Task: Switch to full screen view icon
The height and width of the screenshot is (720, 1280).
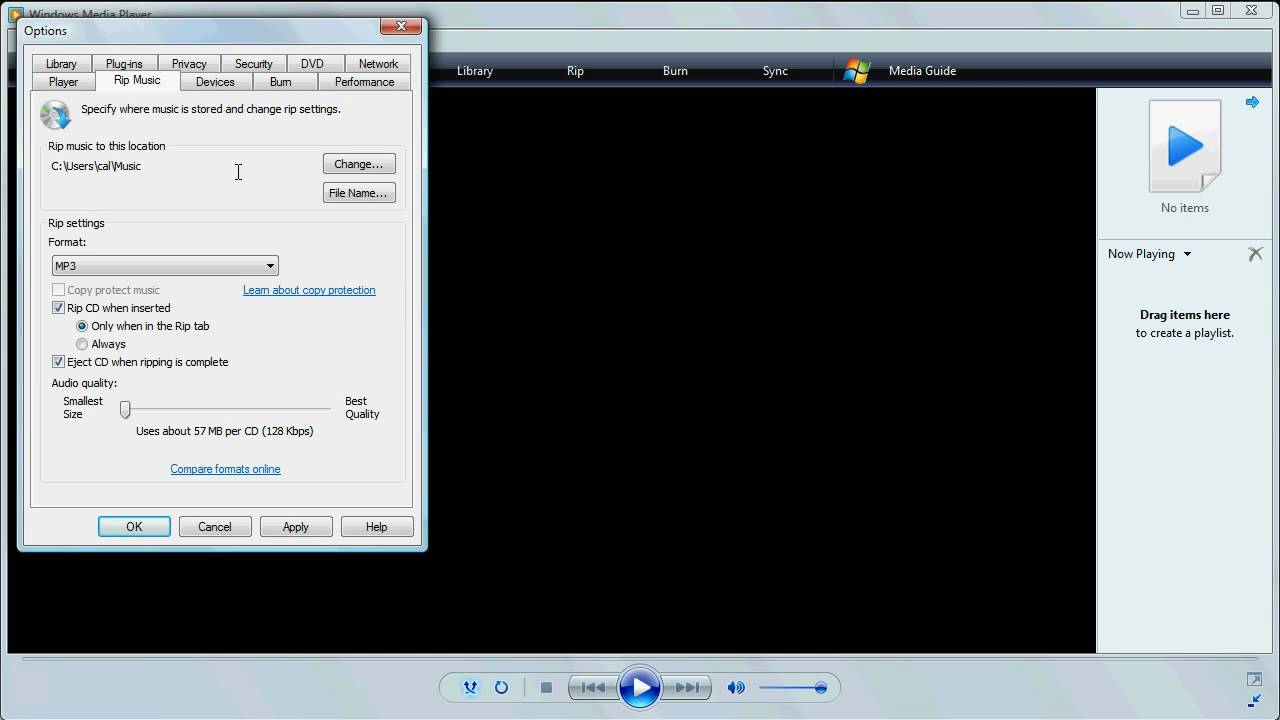Action: pos(1255,680)
